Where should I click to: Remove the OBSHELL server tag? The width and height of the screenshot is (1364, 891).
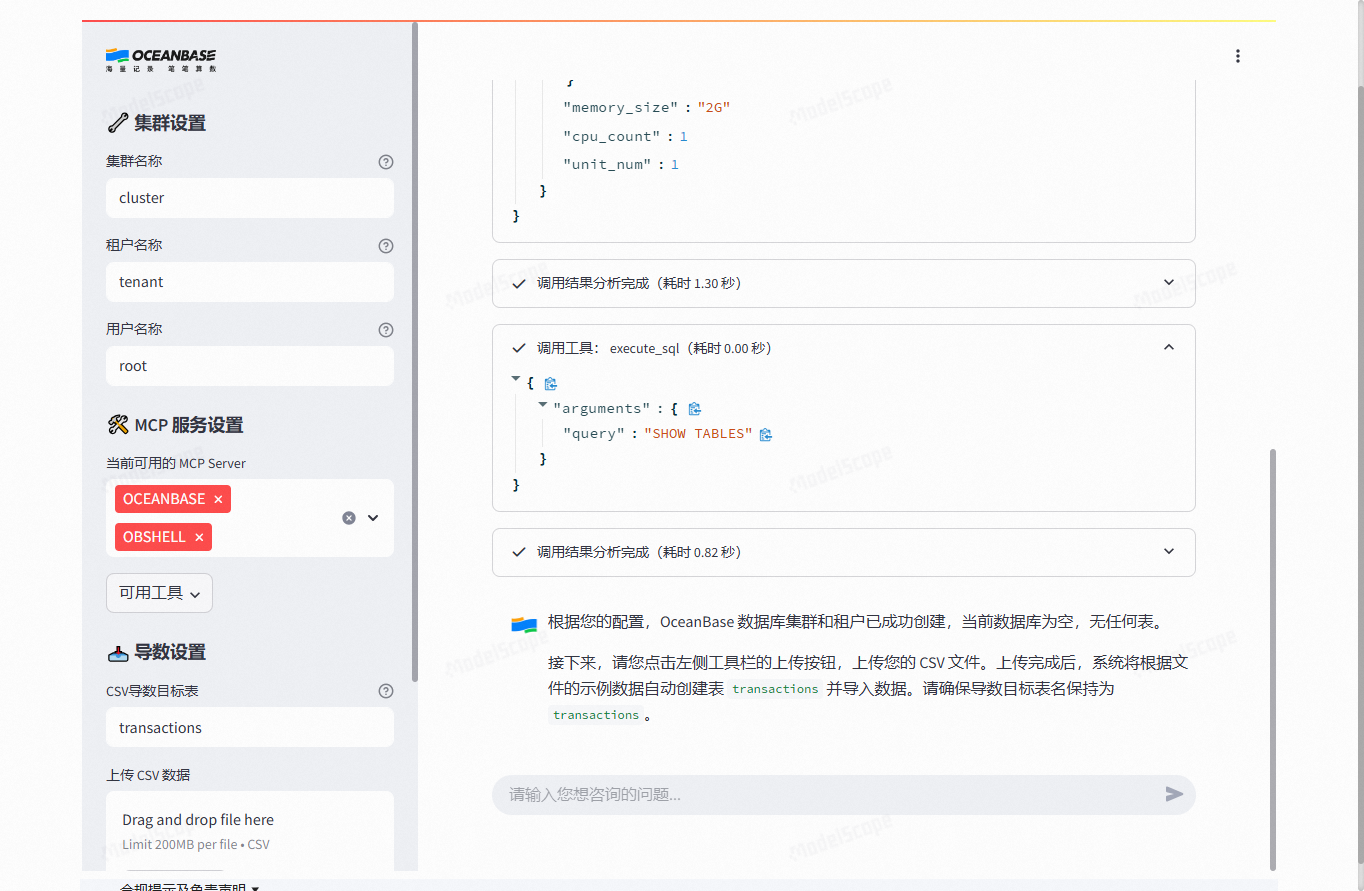pos(198,536)
